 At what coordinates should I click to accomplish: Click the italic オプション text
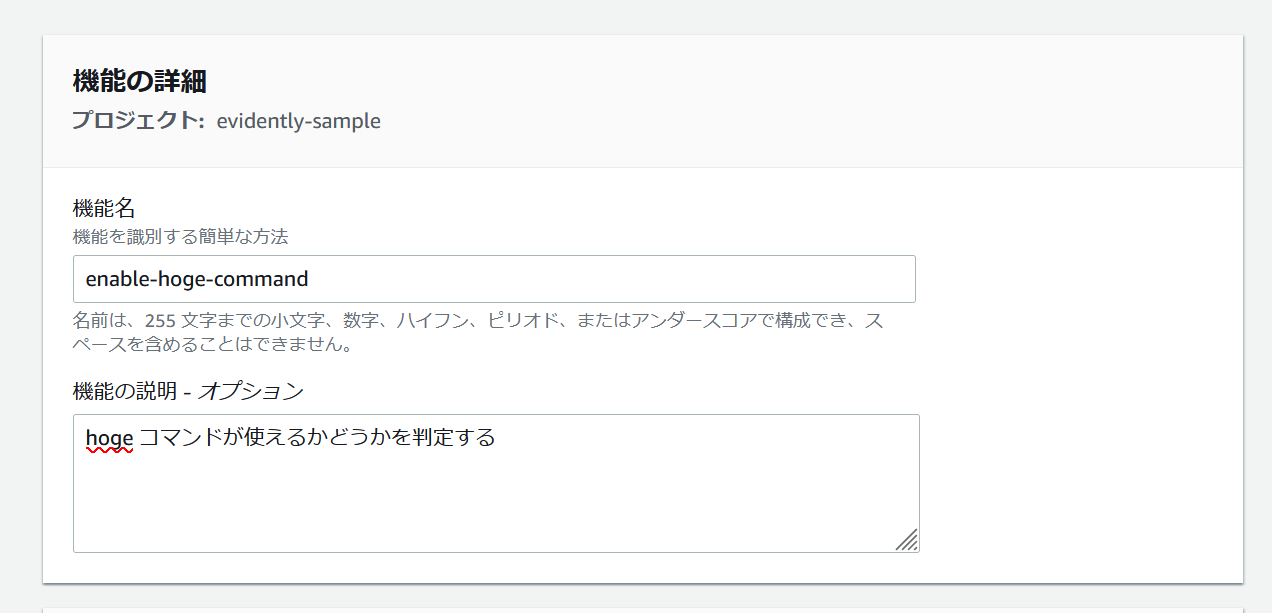pyautogui.click(x=250, y=390)
